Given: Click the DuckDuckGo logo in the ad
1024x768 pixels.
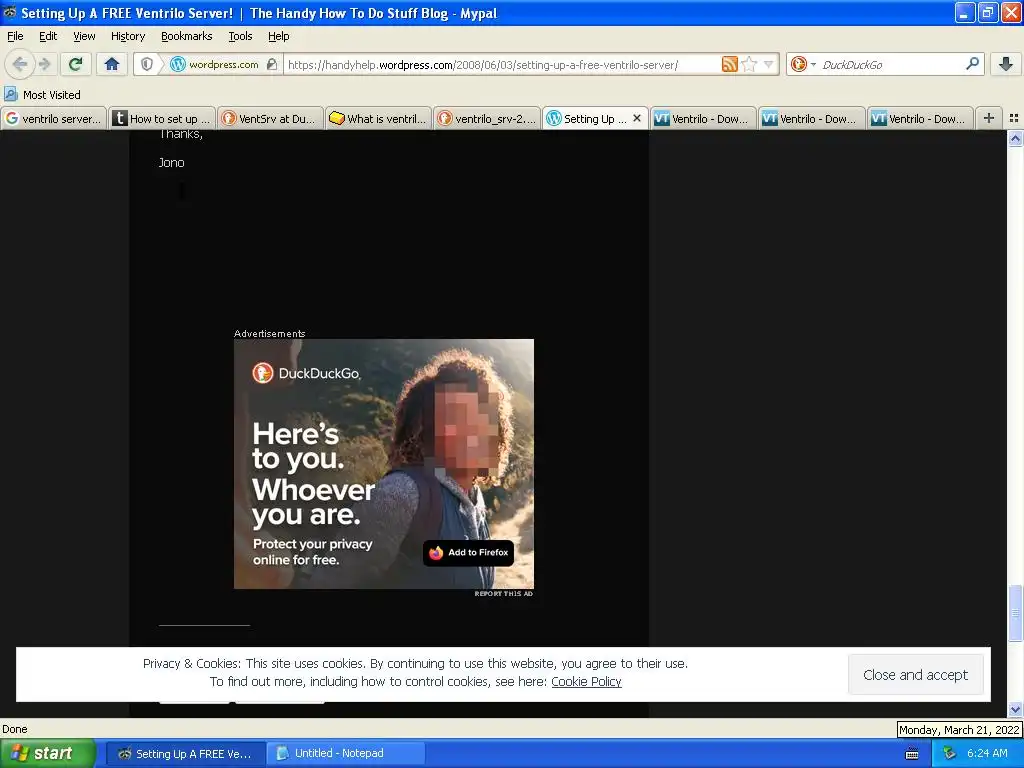Looking at the screenshot, I should (x=306, y=373).
